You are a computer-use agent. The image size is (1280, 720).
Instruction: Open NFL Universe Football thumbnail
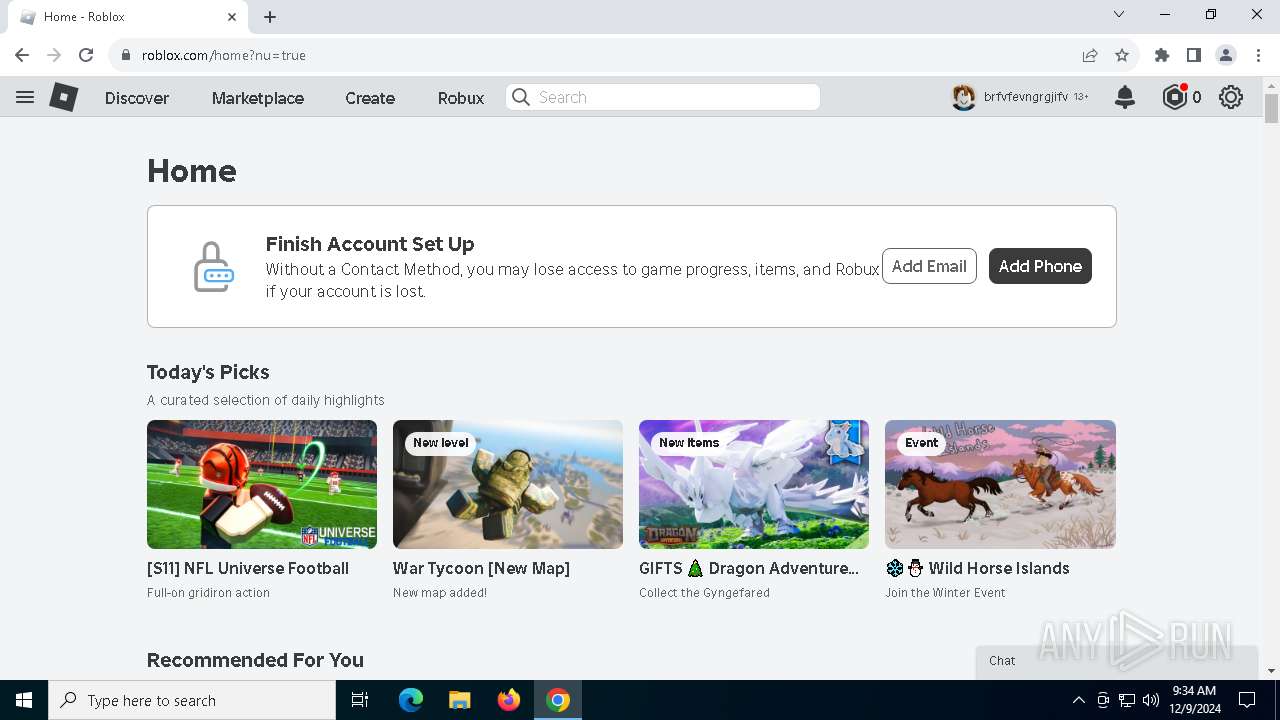point(262,484)
